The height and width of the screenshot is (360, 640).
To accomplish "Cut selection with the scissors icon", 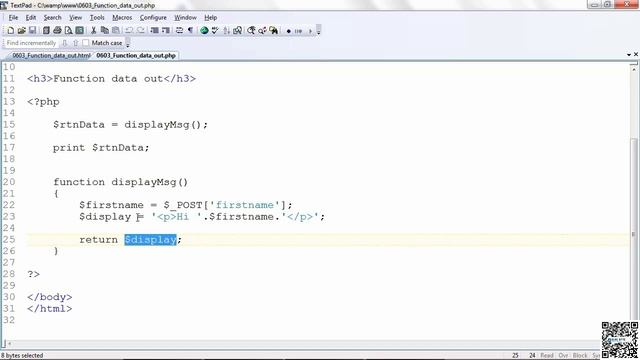I will pos(93,31).
